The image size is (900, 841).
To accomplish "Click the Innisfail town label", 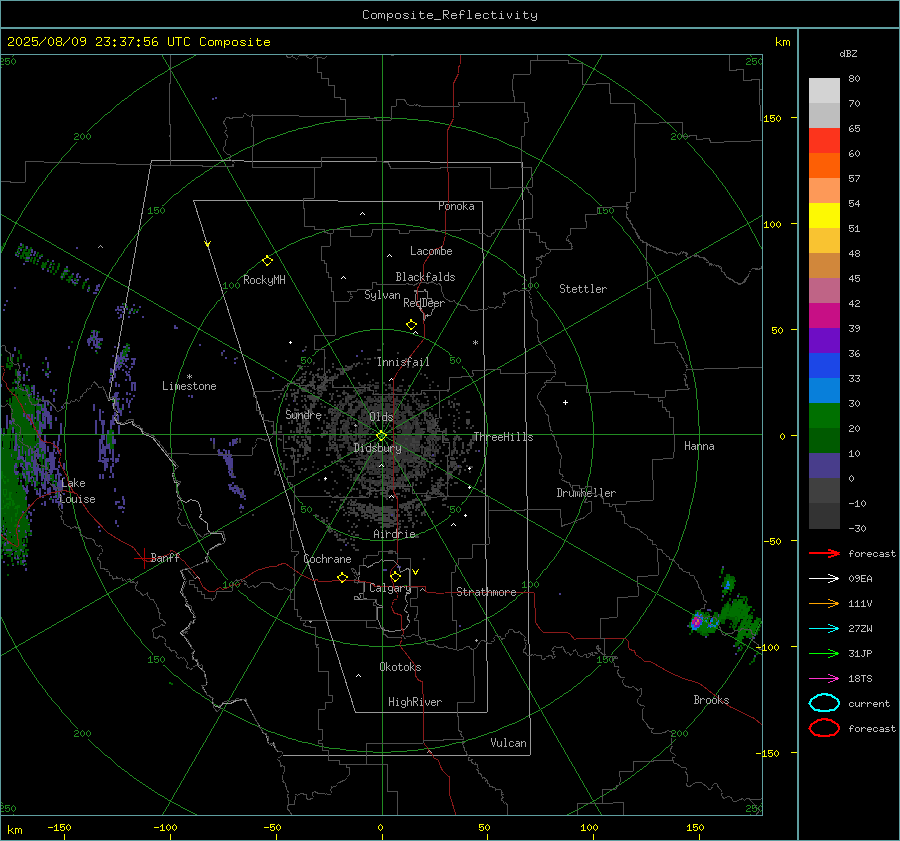I will coord(403,362).
